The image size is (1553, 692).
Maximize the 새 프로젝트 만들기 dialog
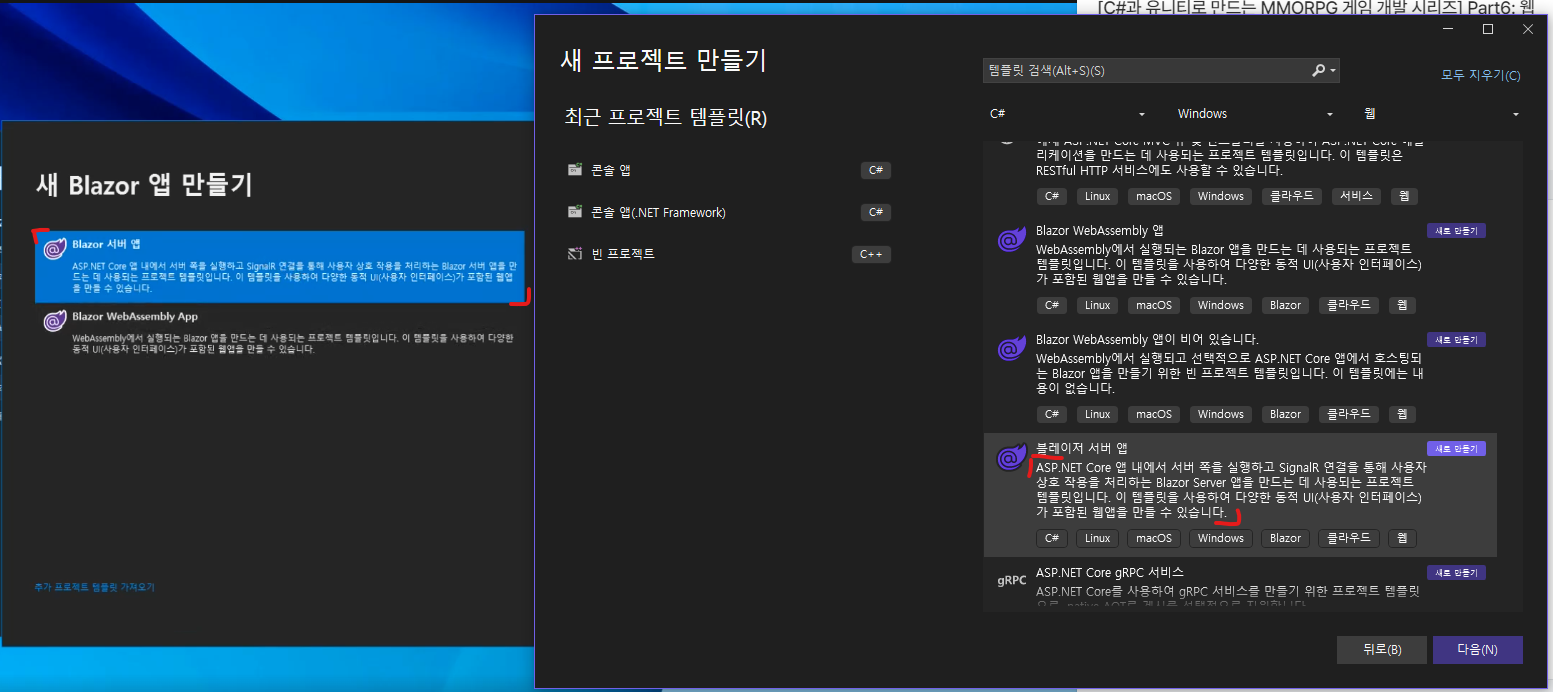tap(1488, 29)
